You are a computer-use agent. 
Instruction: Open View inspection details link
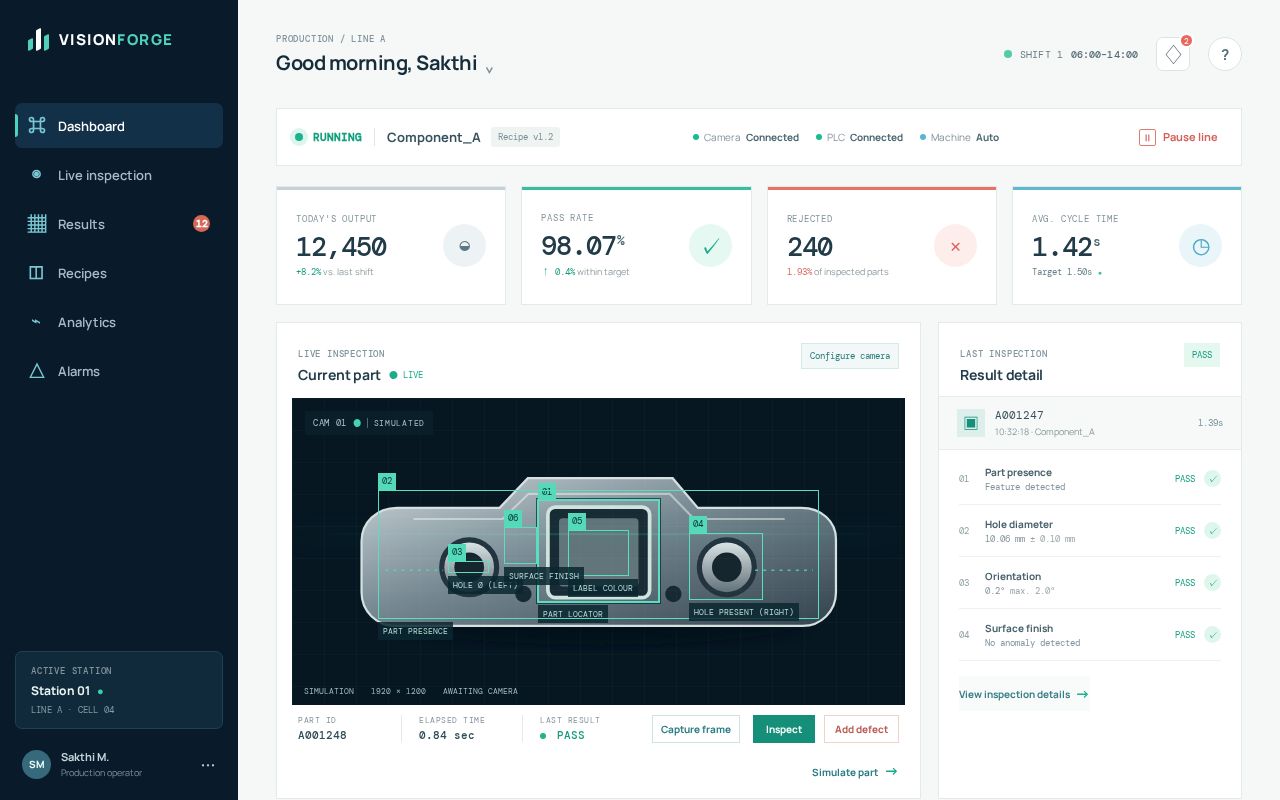[x=1023, y=694]
